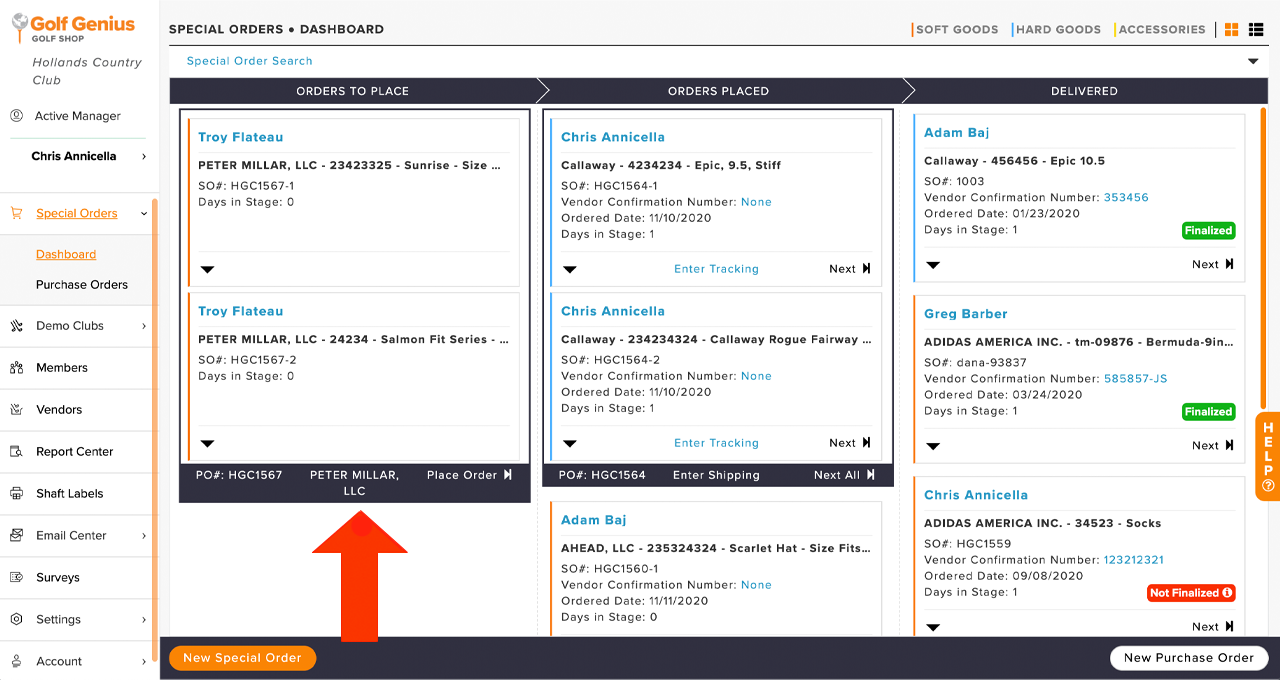Open Settings via the gear icon
This screenshot has height=680, width=1280.
16,619
